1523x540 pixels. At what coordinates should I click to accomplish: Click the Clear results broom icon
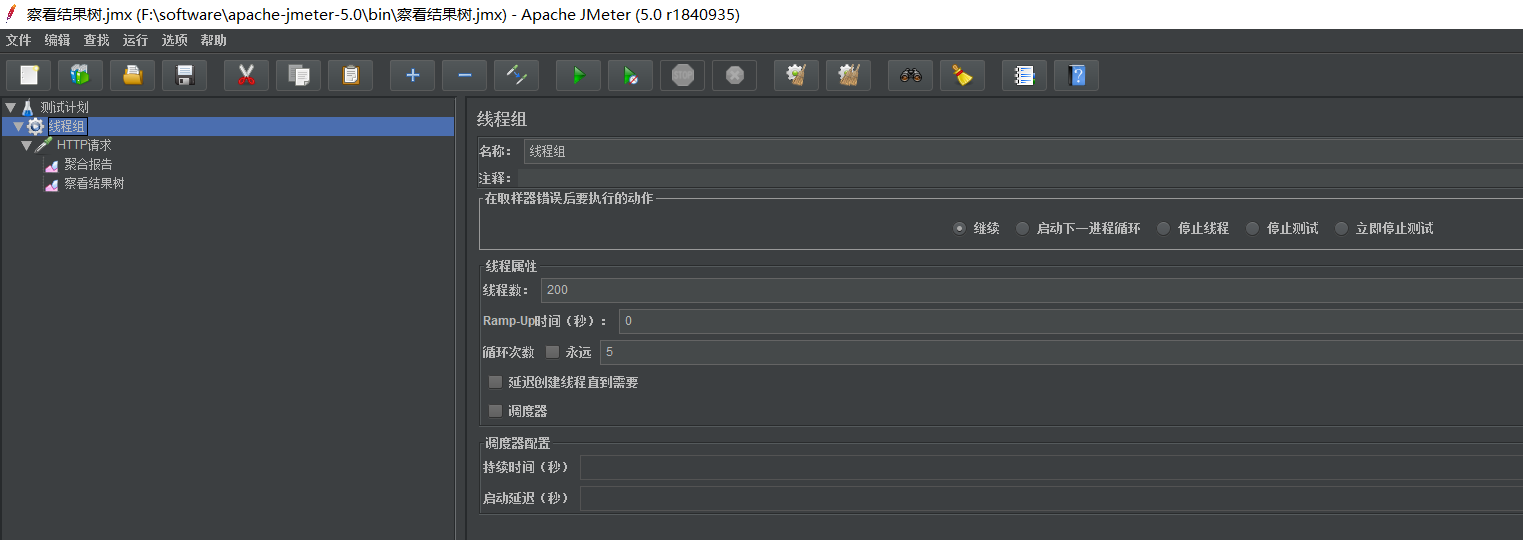[x=796, y=75]
